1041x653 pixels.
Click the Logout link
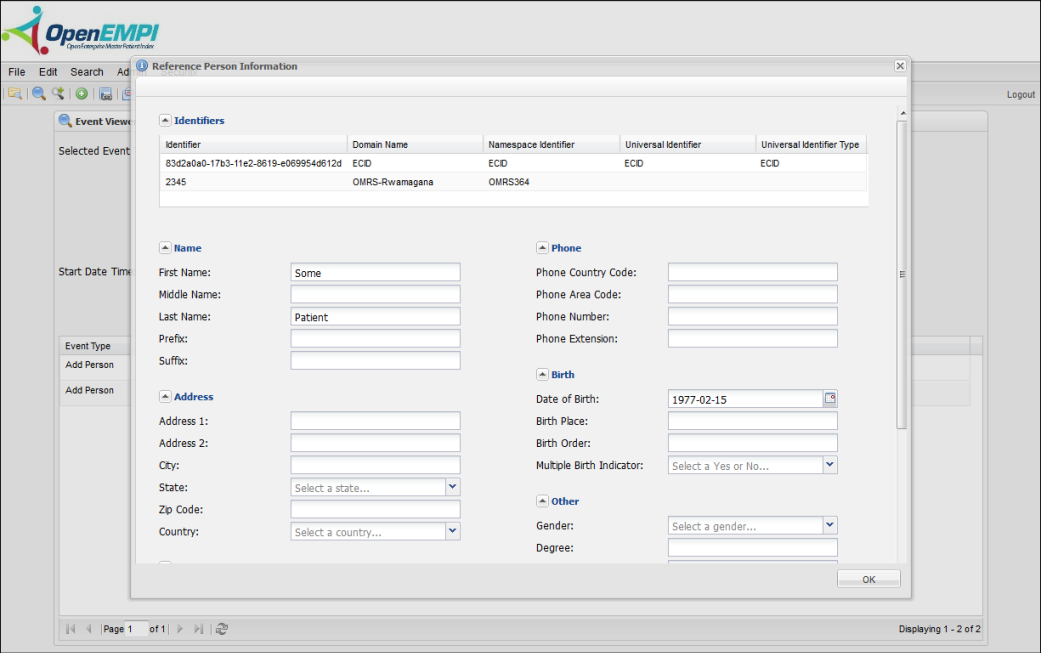click(1020, 94)
